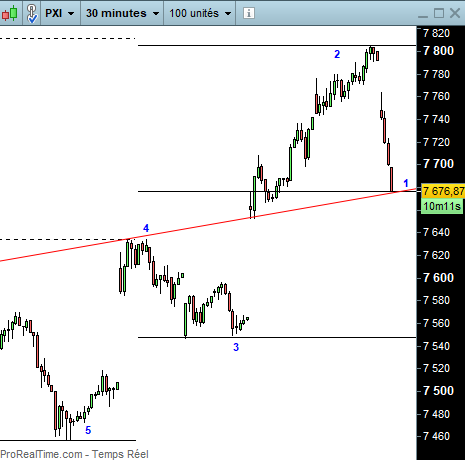This screenshot has height=460, width=465.
Task: Maximize the chart window
Action: 439,13
